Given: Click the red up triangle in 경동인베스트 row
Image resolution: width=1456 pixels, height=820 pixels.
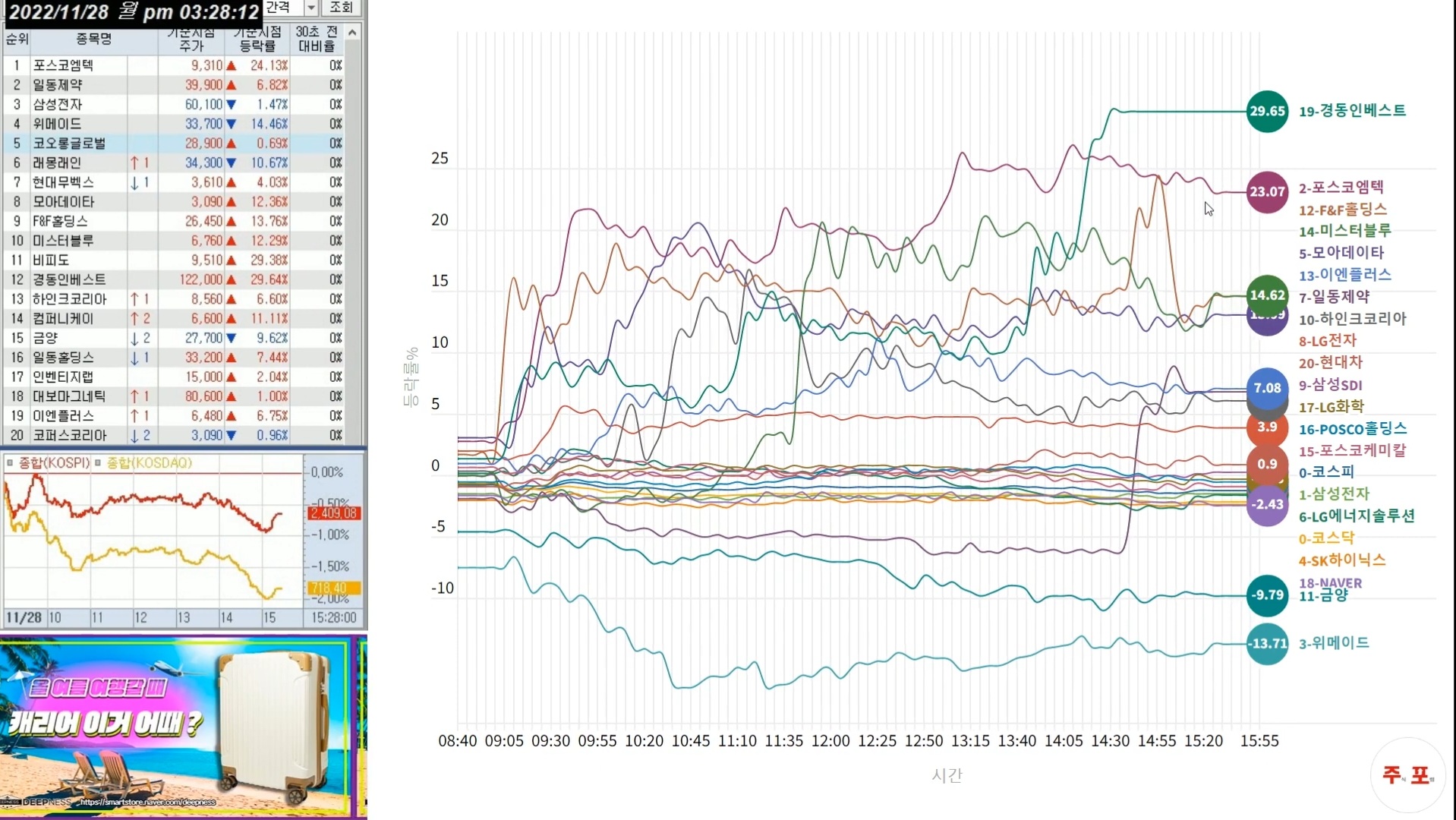Looking at the screenshot, I should [x=231, y=279].
